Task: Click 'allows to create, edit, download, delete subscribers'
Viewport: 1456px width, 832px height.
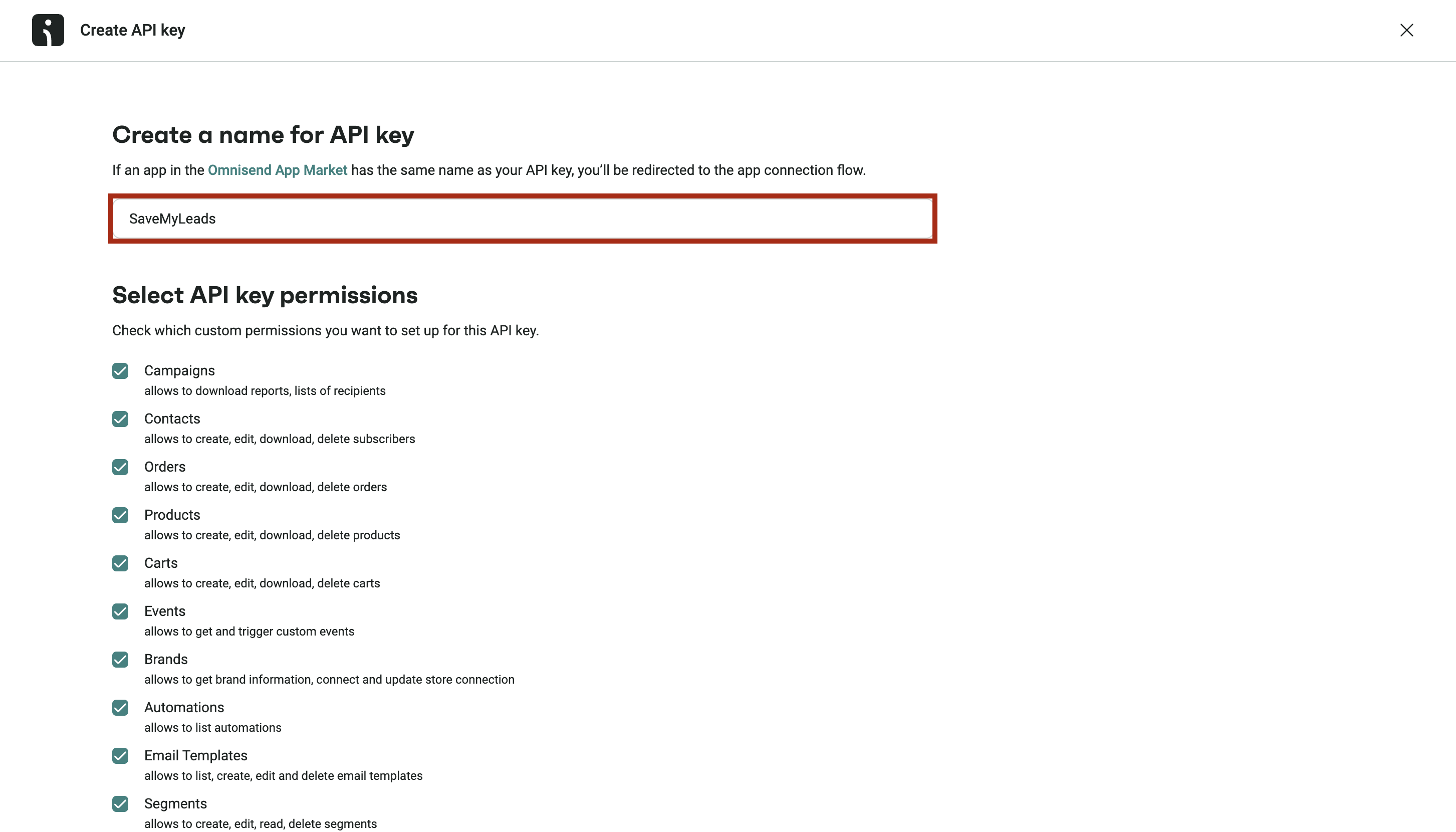Action: (x=279, y=439)
